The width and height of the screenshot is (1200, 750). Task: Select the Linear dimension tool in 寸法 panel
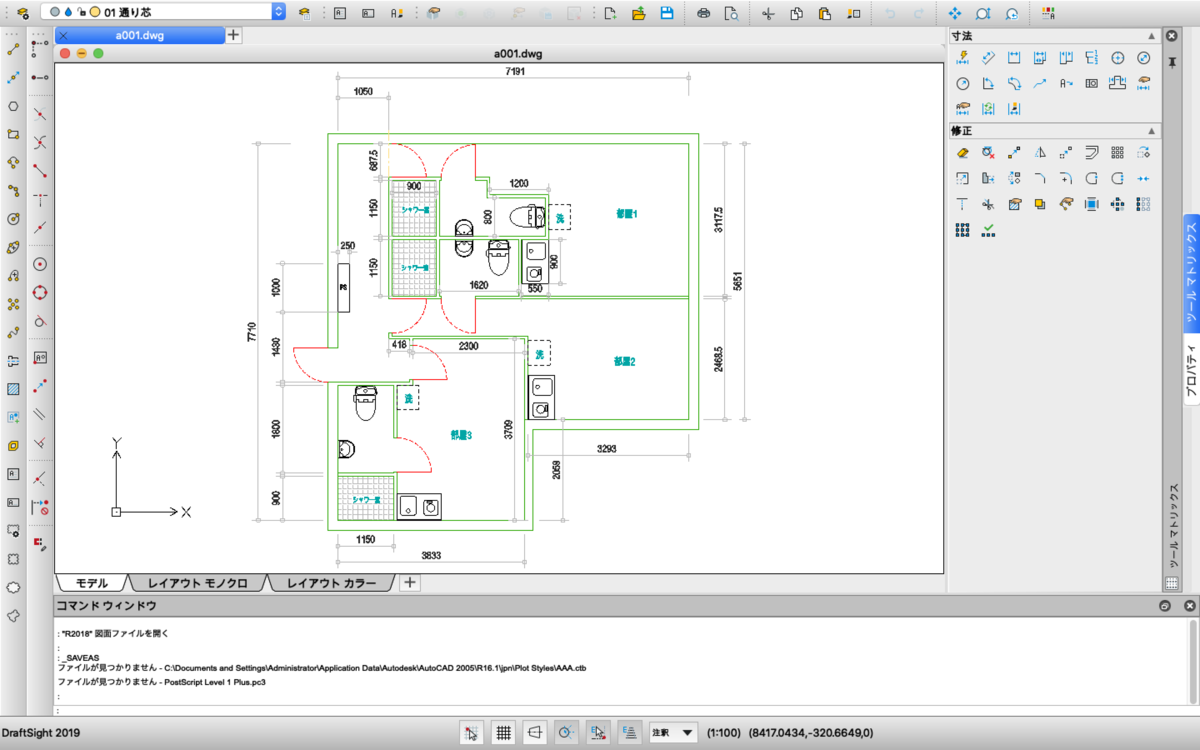(x=1014, y=58)
